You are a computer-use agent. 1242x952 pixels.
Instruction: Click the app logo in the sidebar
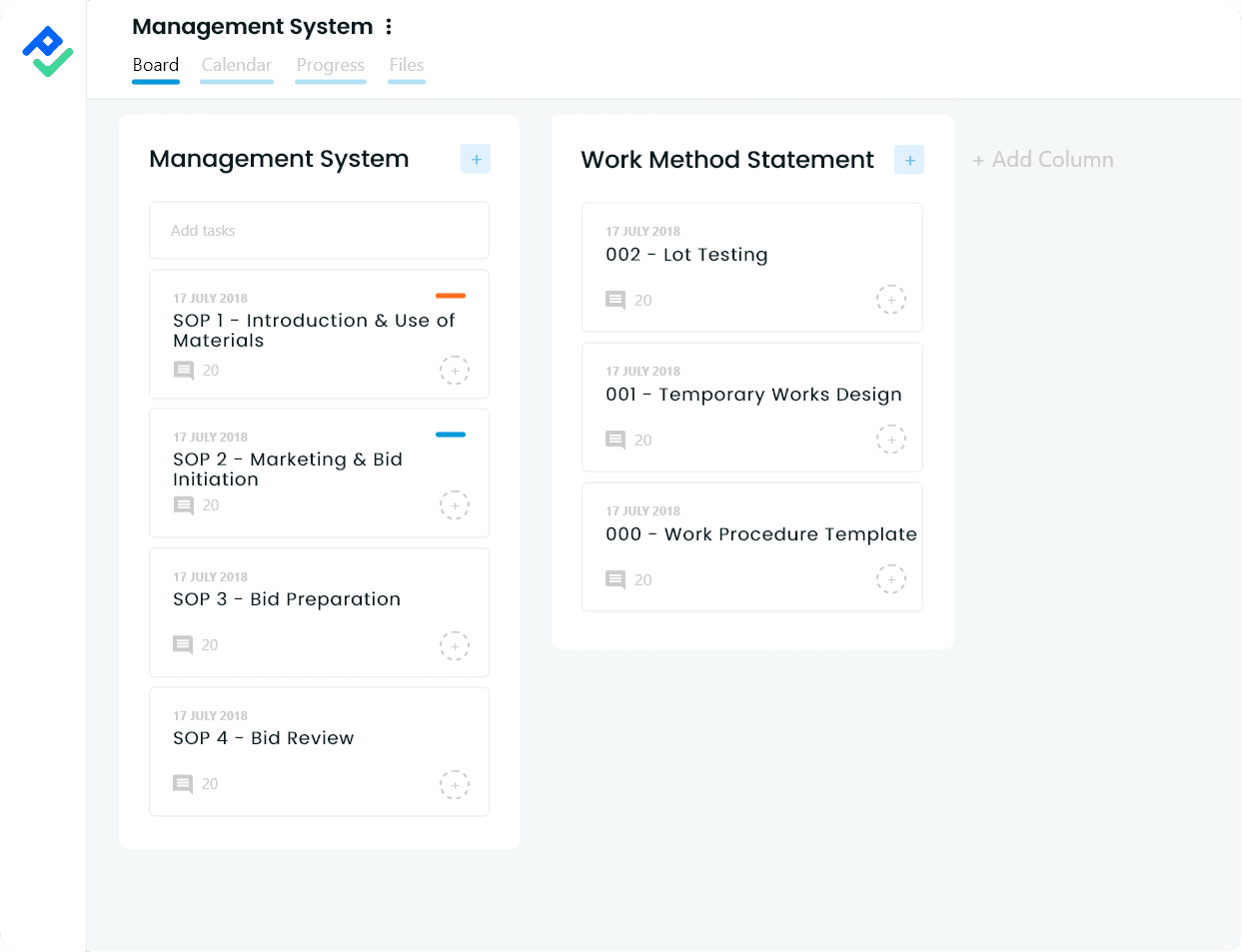47,51
